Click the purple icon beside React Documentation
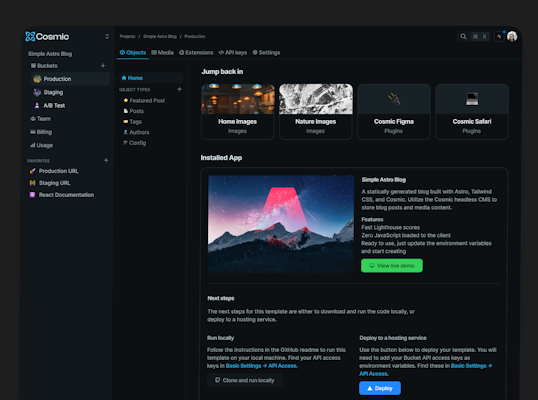Viewport: 538px width, 400px height. 32,195
